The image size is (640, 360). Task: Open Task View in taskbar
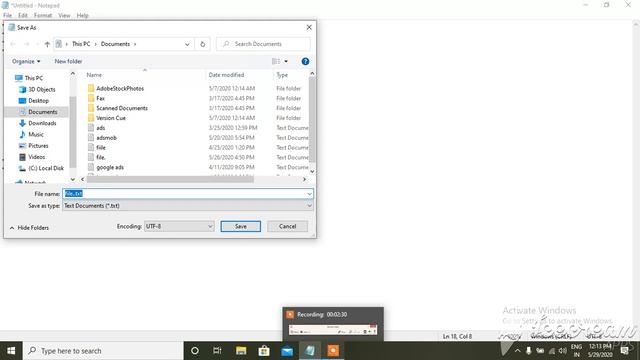coord(217,351)
